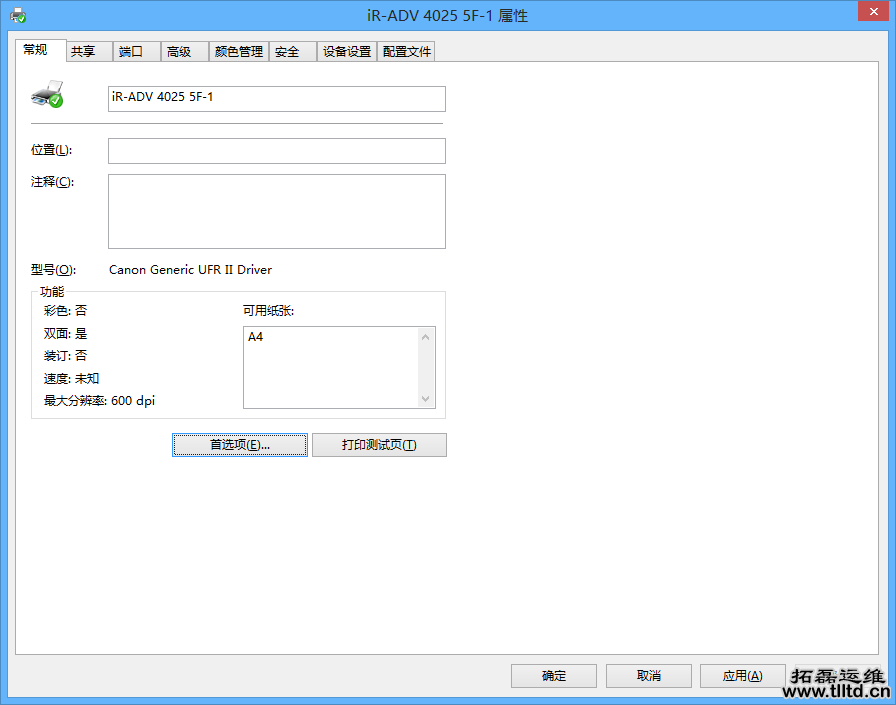Click the 取消 button to cancel
Screen dimensions: 896x705
pos(648,675)
